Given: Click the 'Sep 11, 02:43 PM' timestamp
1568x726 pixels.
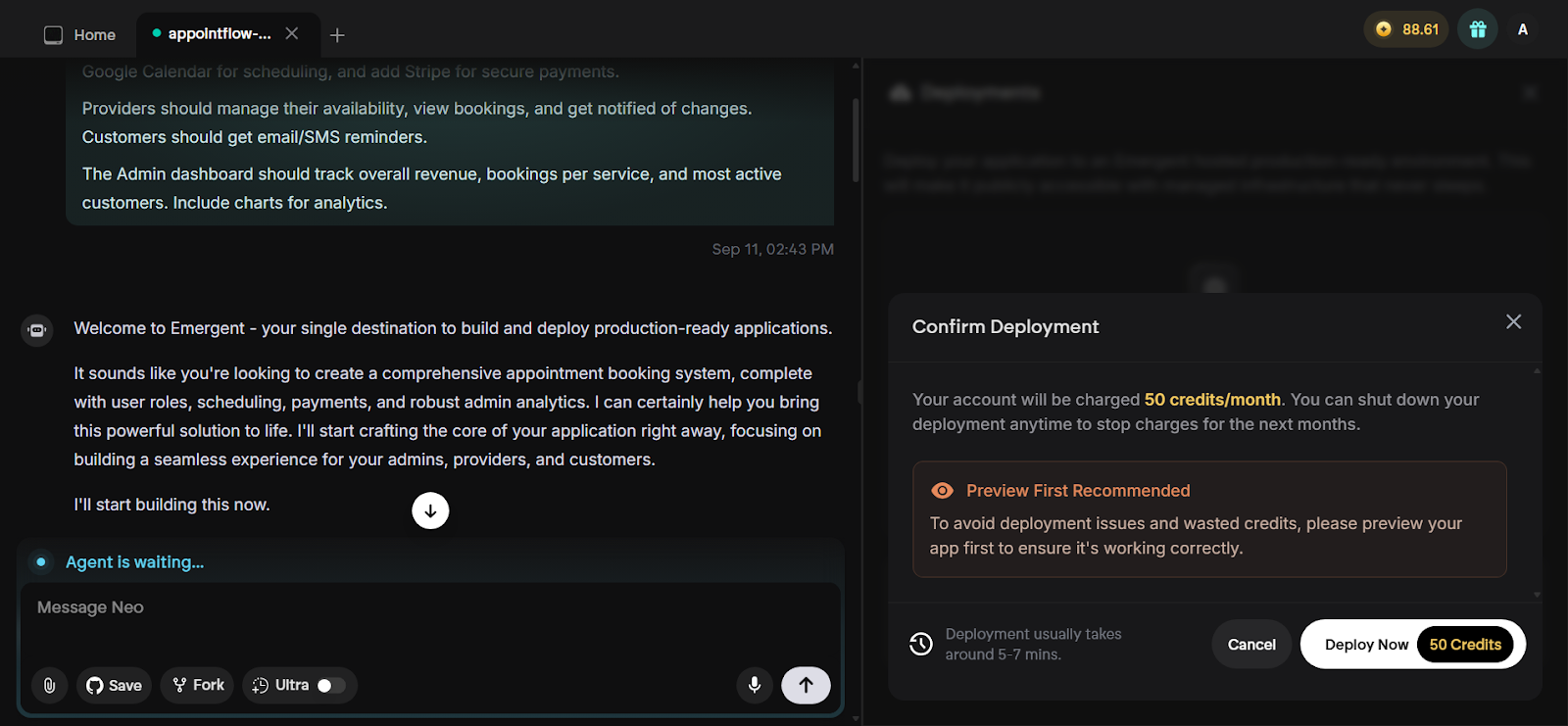Looking at the screenshot, I should click(x=773, y=249).
